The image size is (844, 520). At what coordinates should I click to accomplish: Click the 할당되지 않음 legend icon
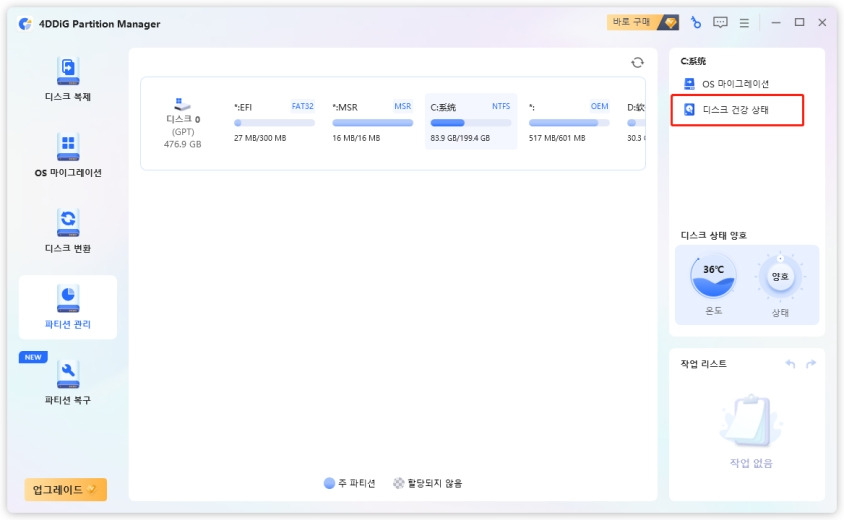398,483
